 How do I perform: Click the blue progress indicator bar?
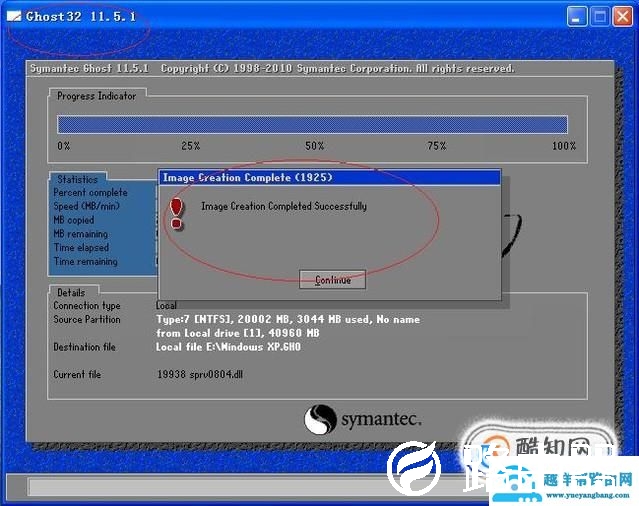(x=312, y=124)
